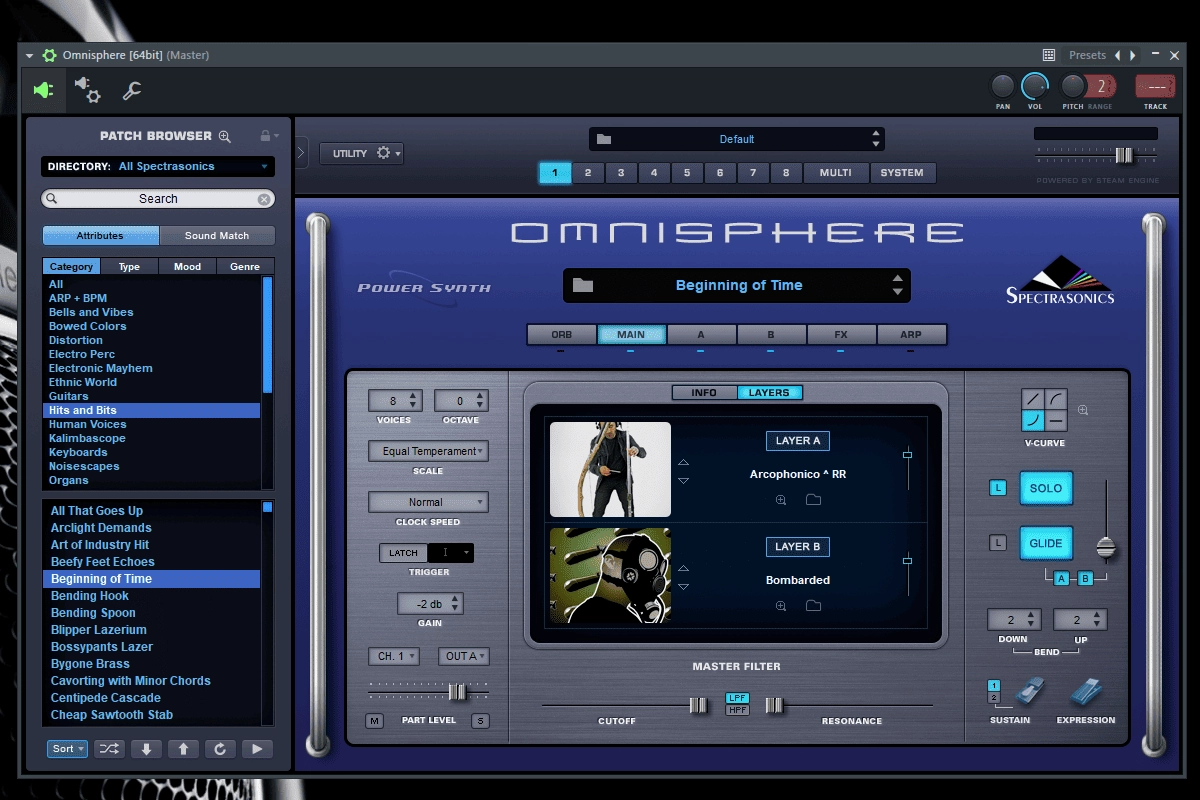The image size is (1200, 800).
Task: Click the patch browser magnifier zoom icon
Action: tap(225, 136)
